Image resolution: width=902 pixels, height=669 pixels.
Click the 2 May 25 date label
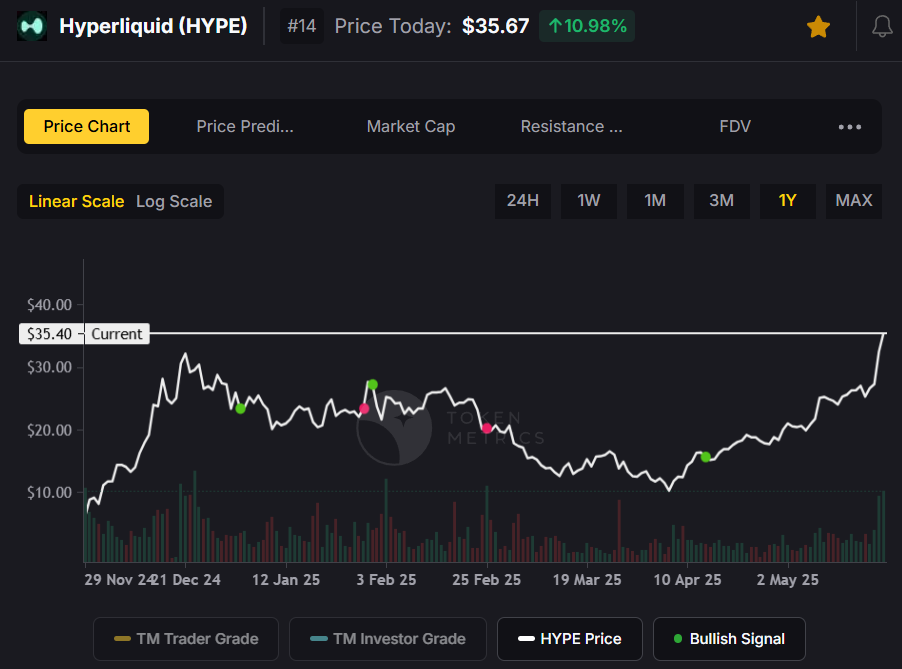point(788,579)
